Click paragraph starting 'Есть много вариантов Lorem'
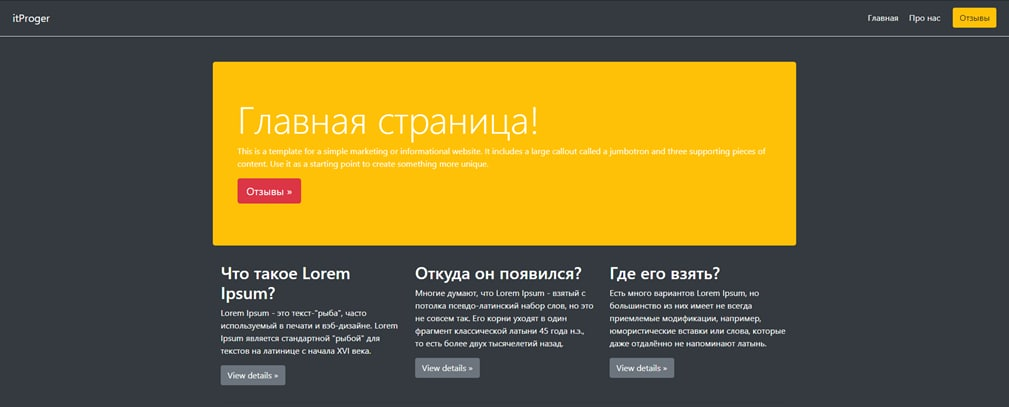The height and width of the screenshot is (407, 1009). tap(698, 319)
